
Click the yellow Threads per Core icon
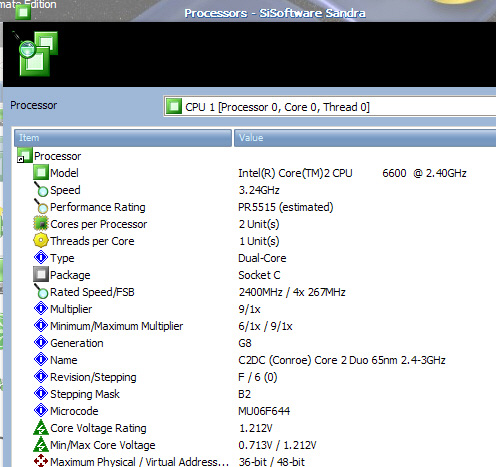click(41, 241)
